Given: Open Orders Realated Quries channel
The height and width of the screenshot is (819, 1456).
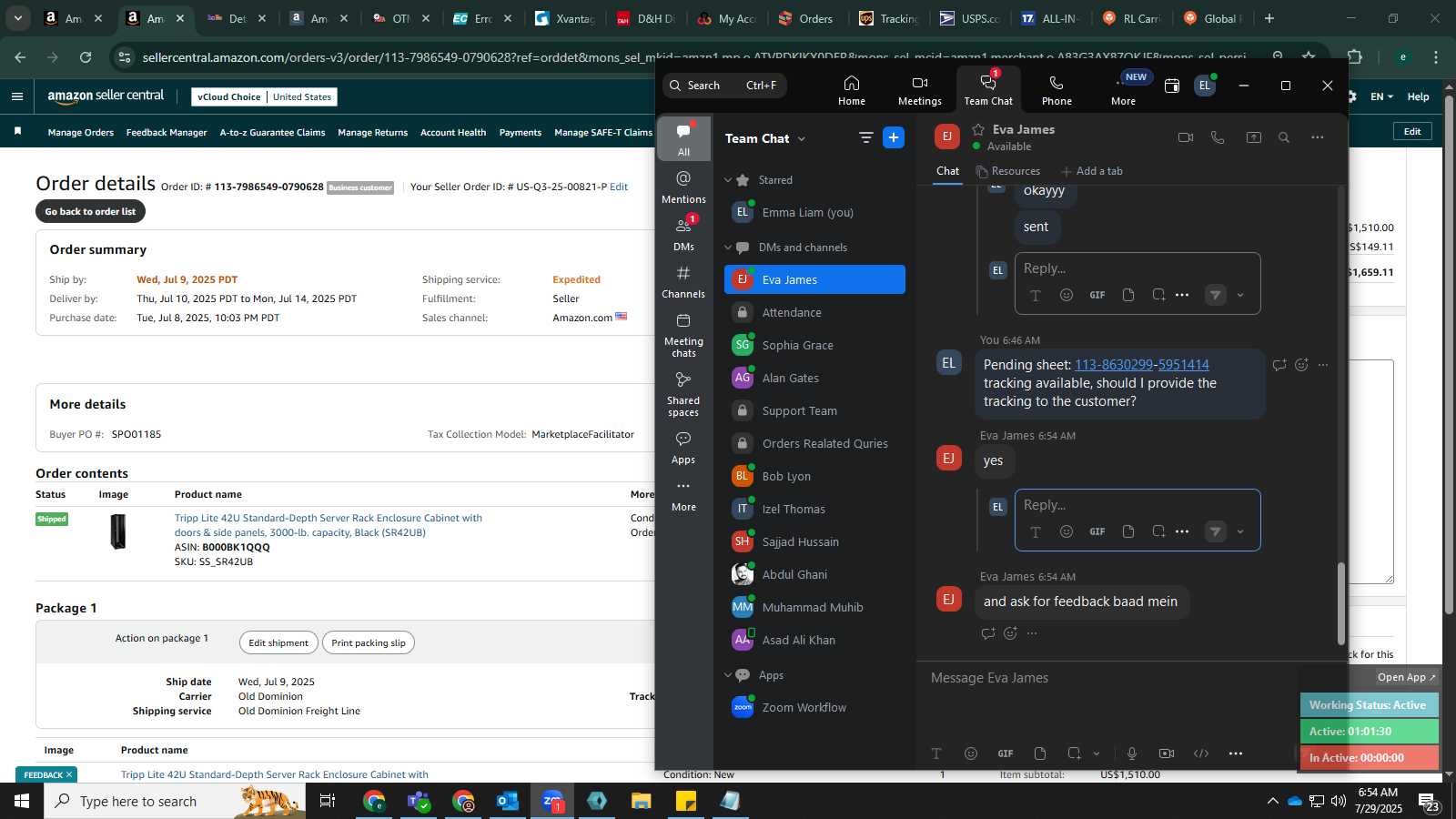Looking at the screenshot, I should pos(814,444).
